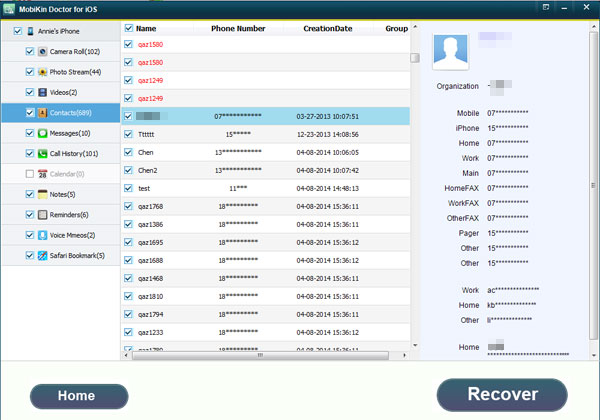Viewport: 600px width, 420px height.
Task: Open the Camera Roll category icon
Action: tap(43, 51)
